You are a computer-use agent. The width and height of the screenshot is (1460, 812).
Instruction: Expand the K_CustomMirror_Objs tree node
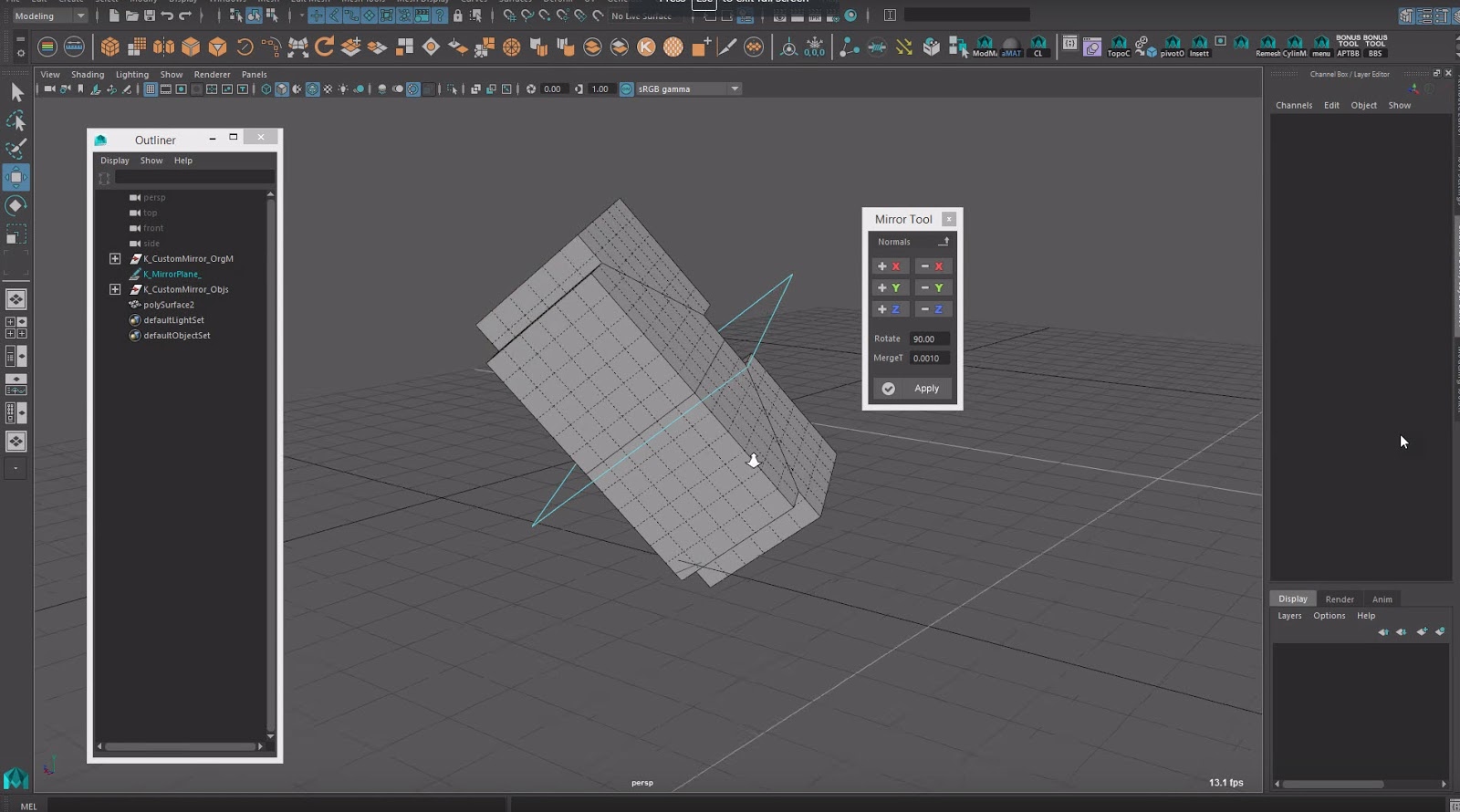(115, 289)
